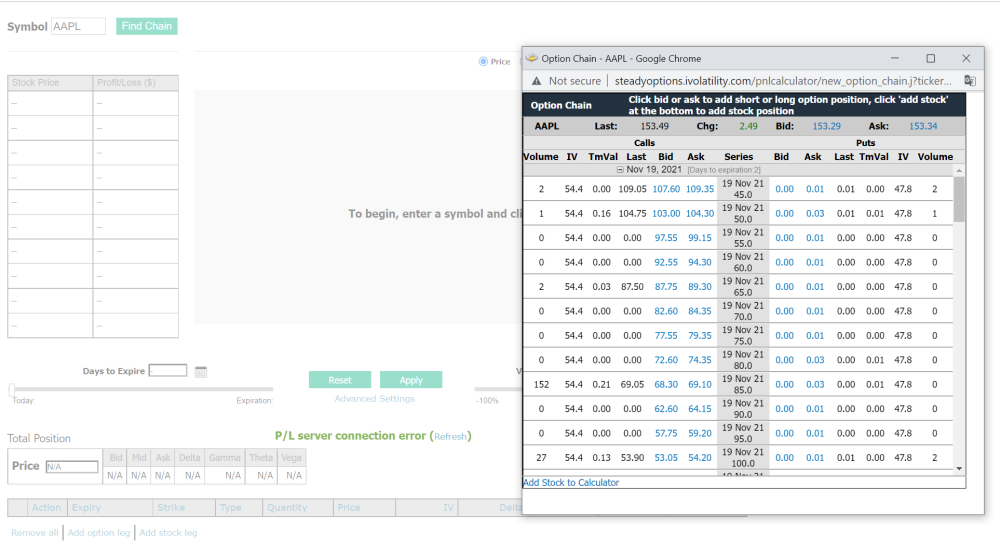Click call ask 104.30 for 50.0 strike
This screenshot has width=1000, height=555.
click(x=700, y=214)
